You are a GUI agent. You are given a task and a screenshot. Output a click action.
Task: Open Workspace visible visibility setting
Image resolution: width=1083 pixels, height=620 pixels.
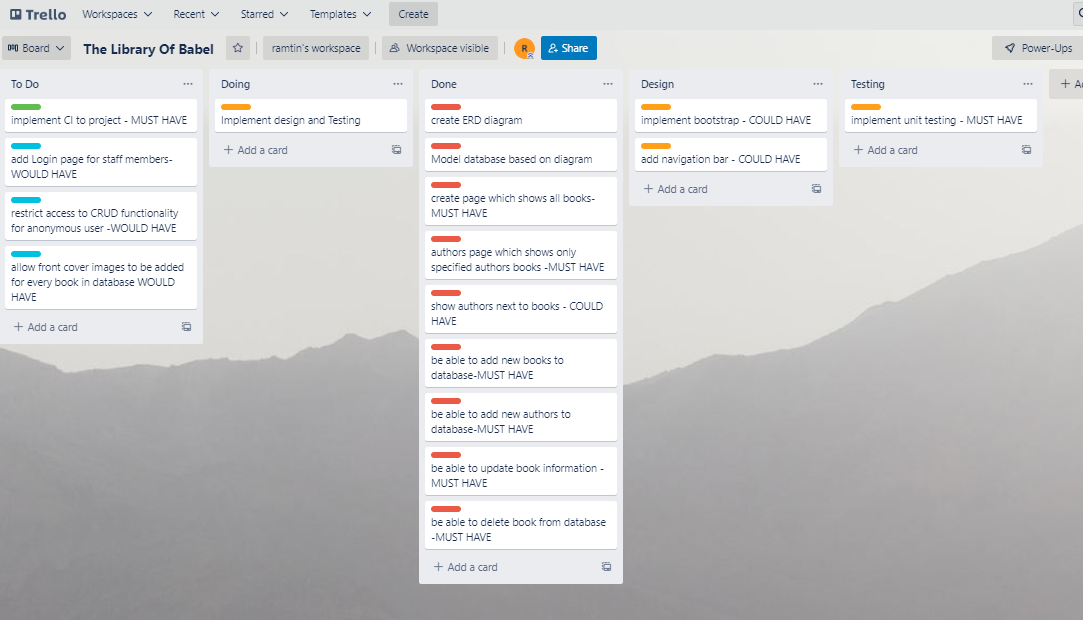[x=440, y=48]
